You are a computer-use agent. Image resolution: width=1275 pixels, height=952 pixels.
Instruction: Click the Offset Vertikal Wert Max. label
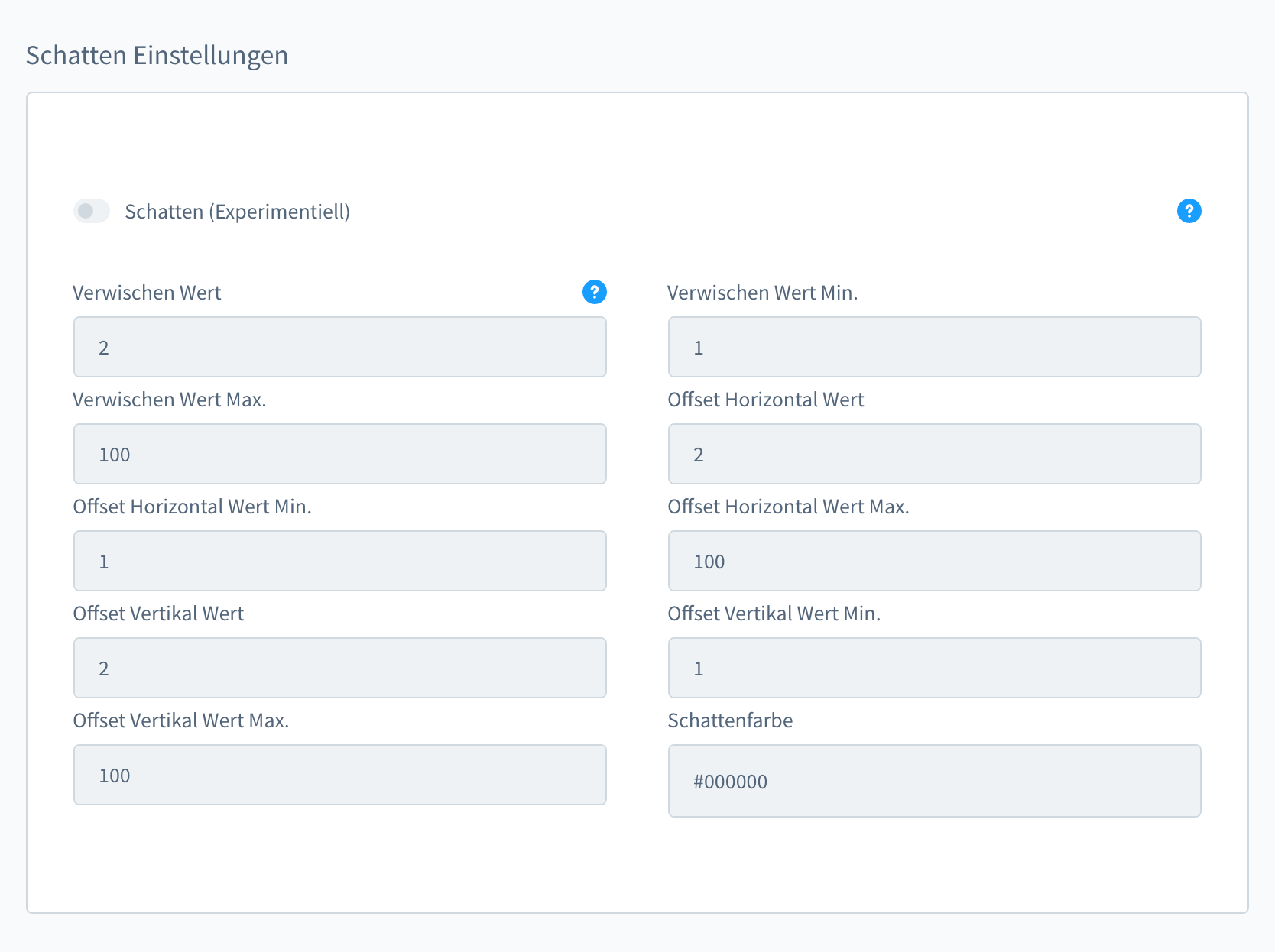point(181,720)
